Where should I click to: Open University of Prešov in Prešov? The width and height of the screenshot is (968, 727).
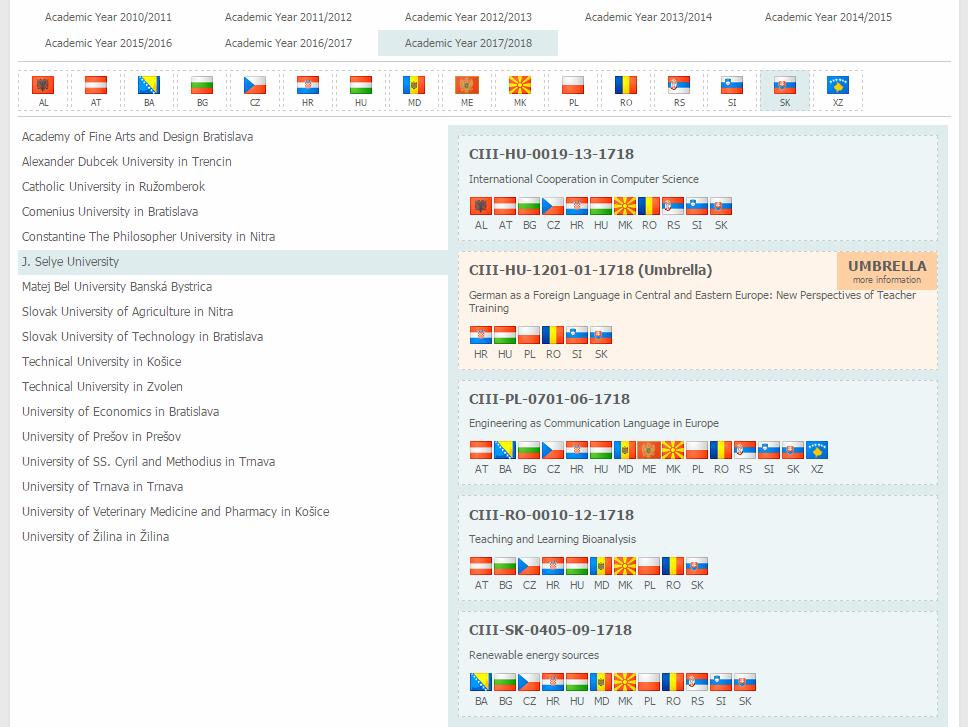[101, 436]
